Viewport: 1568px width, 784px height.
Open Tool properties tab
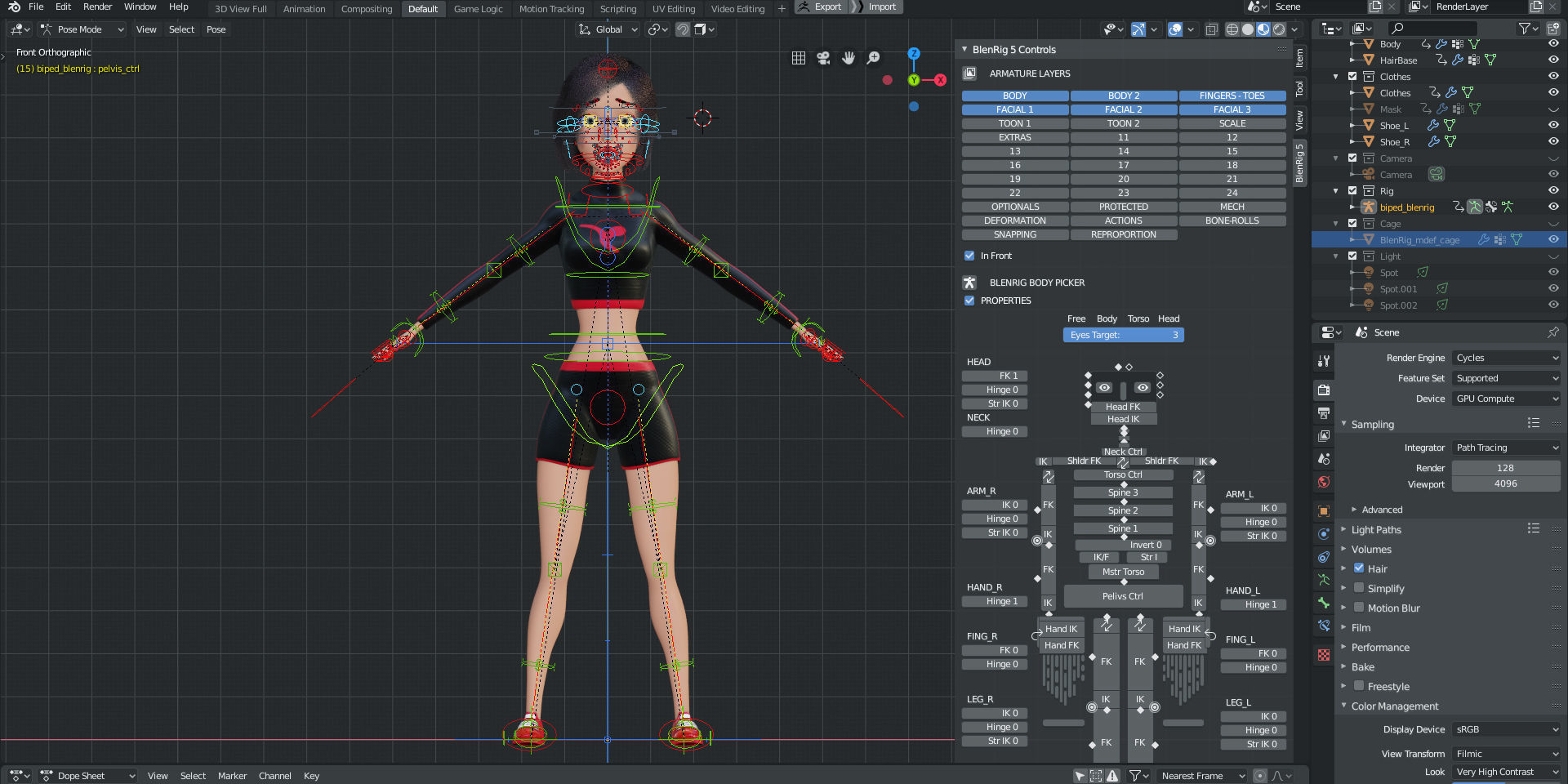click(1324, 360)
